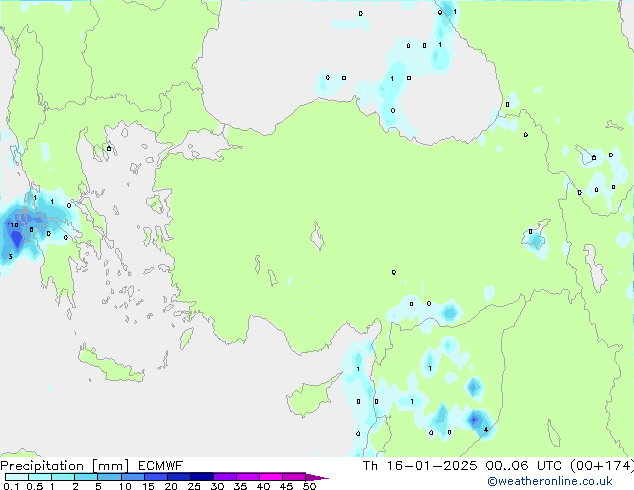634x490 pixels.
Task: Select the 30–35 mm purple legend swatch
Action: point(224,477)
